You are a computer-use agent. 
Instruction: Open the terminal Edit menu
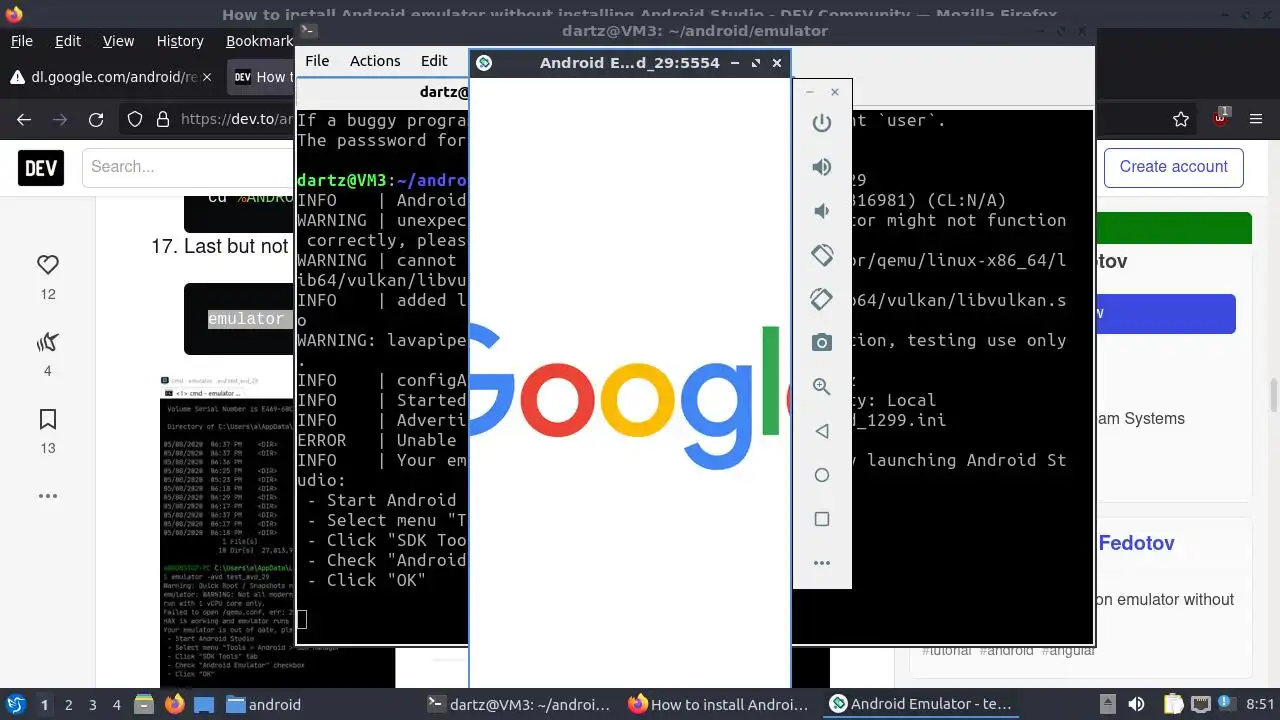pyautogui.click(x=434, y=61)
